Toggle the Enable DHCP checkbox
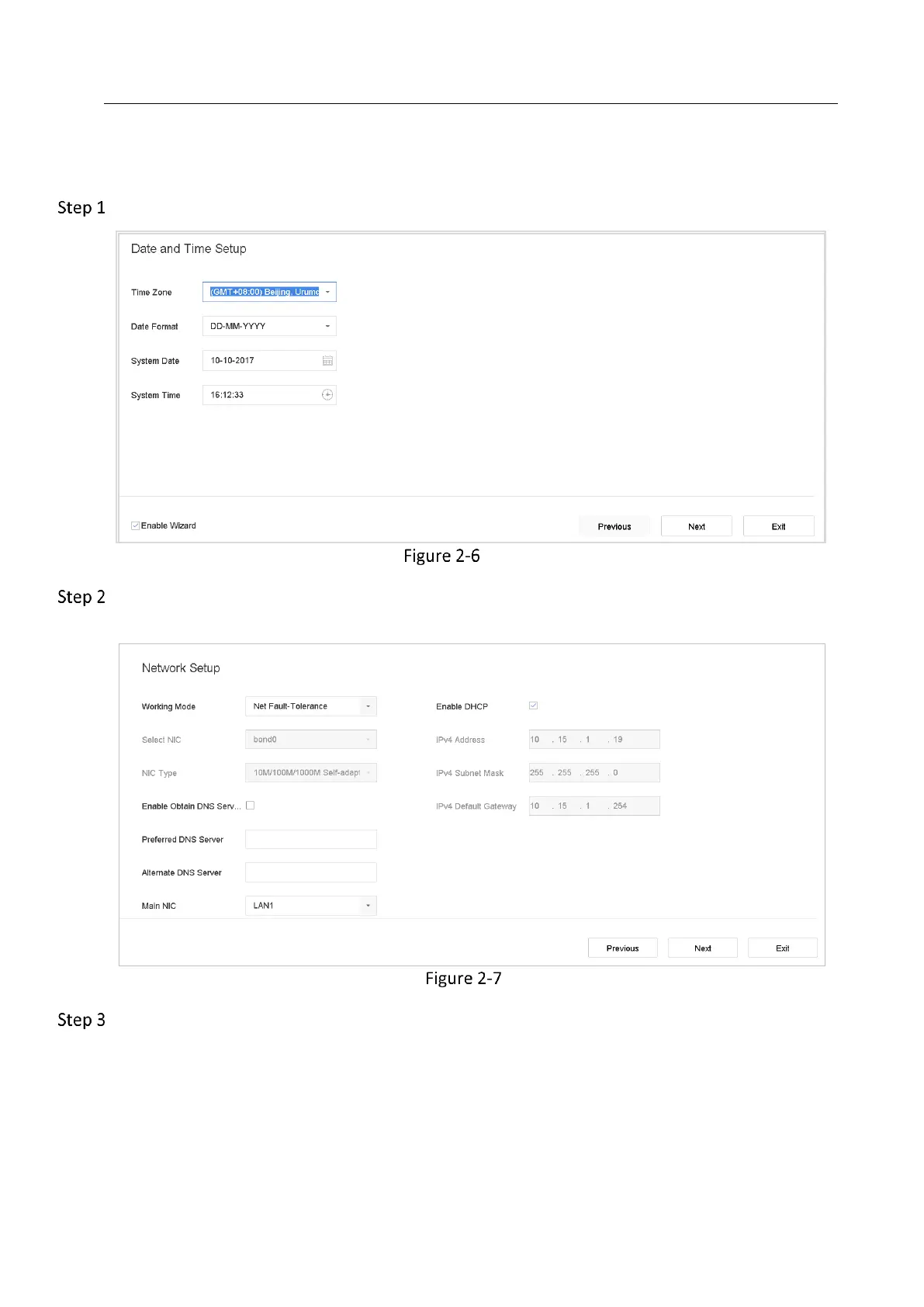Viewport: 924px width, 1307px height. [533, 706]
